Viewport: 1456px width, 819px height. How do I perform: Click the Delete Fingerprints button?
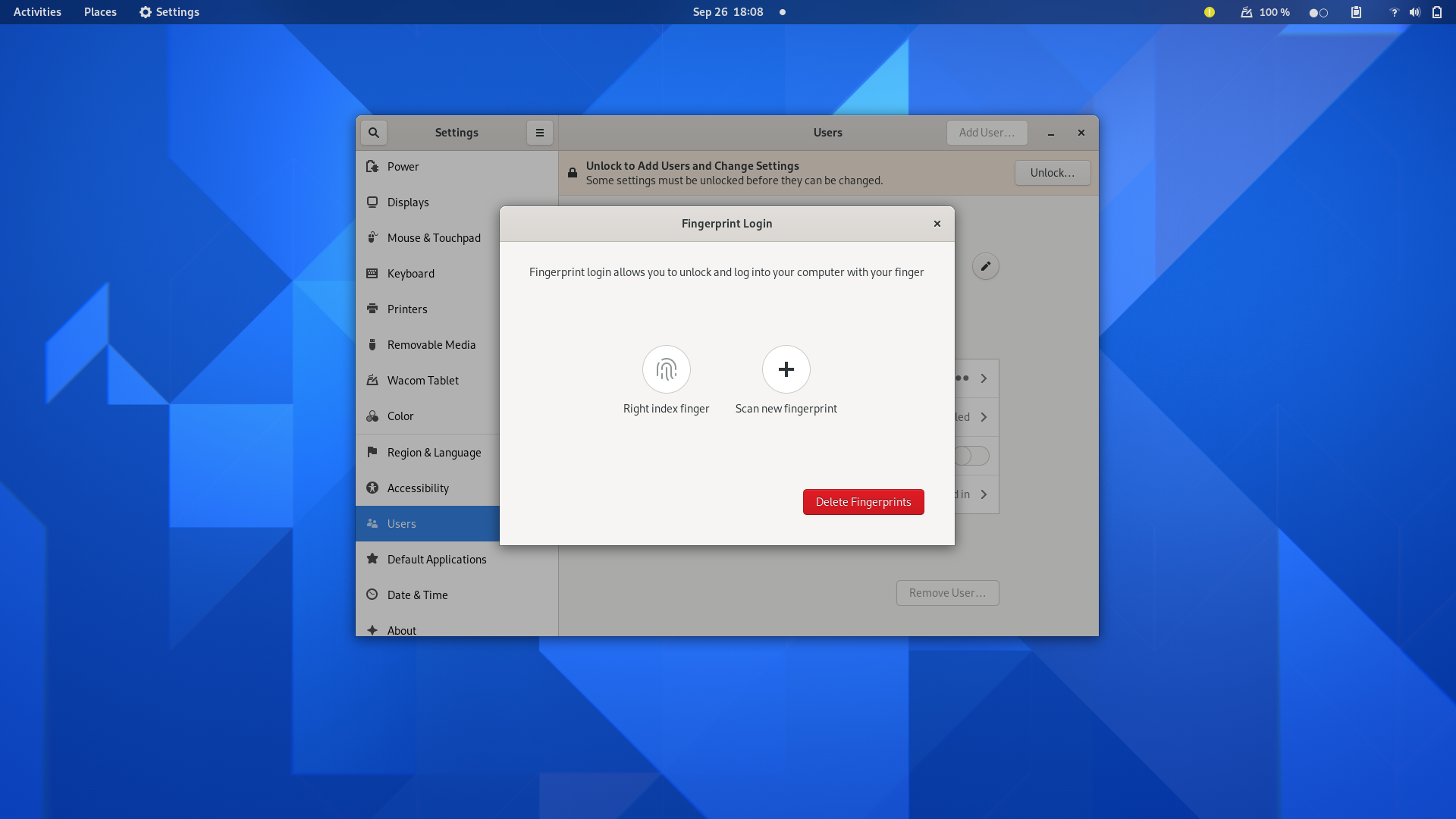point(863,502)
